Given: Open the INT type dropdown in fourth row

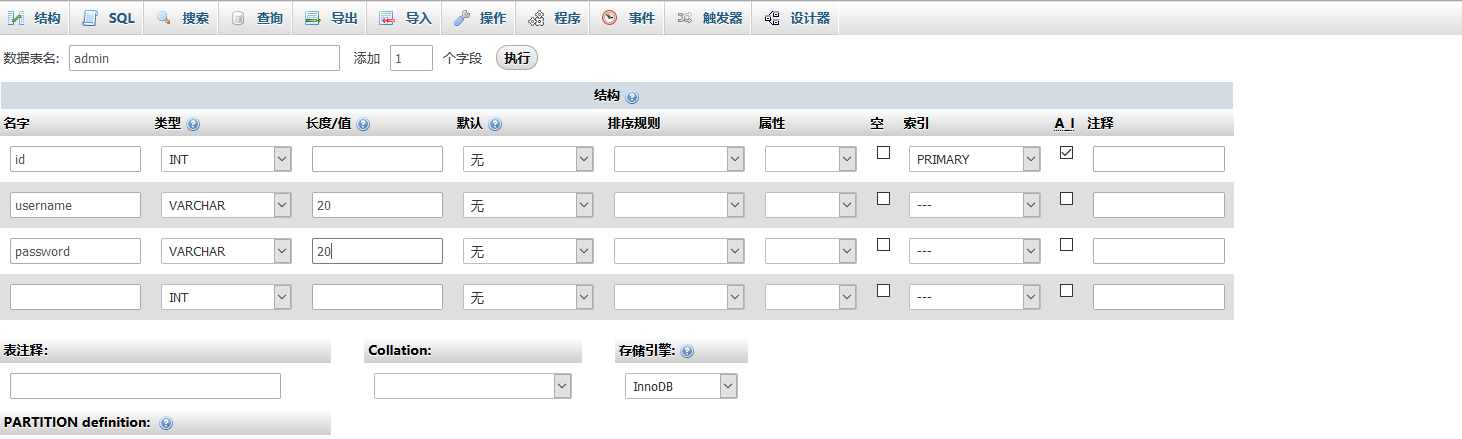Looking at the screenshot, I should (x=226, y=297).
